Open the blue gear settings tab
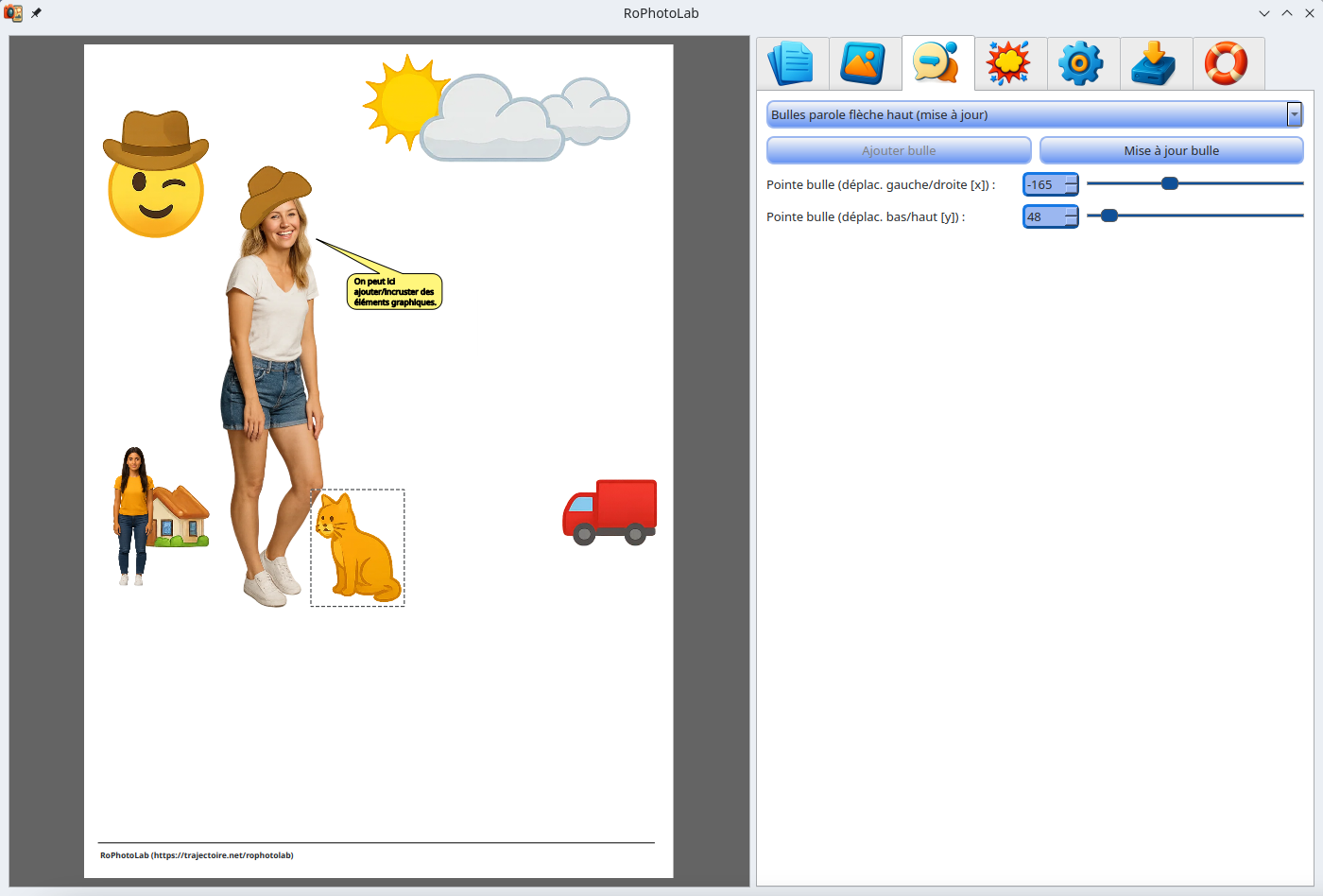Viewport: 1323px width, 896px height. click(1083, 63)
